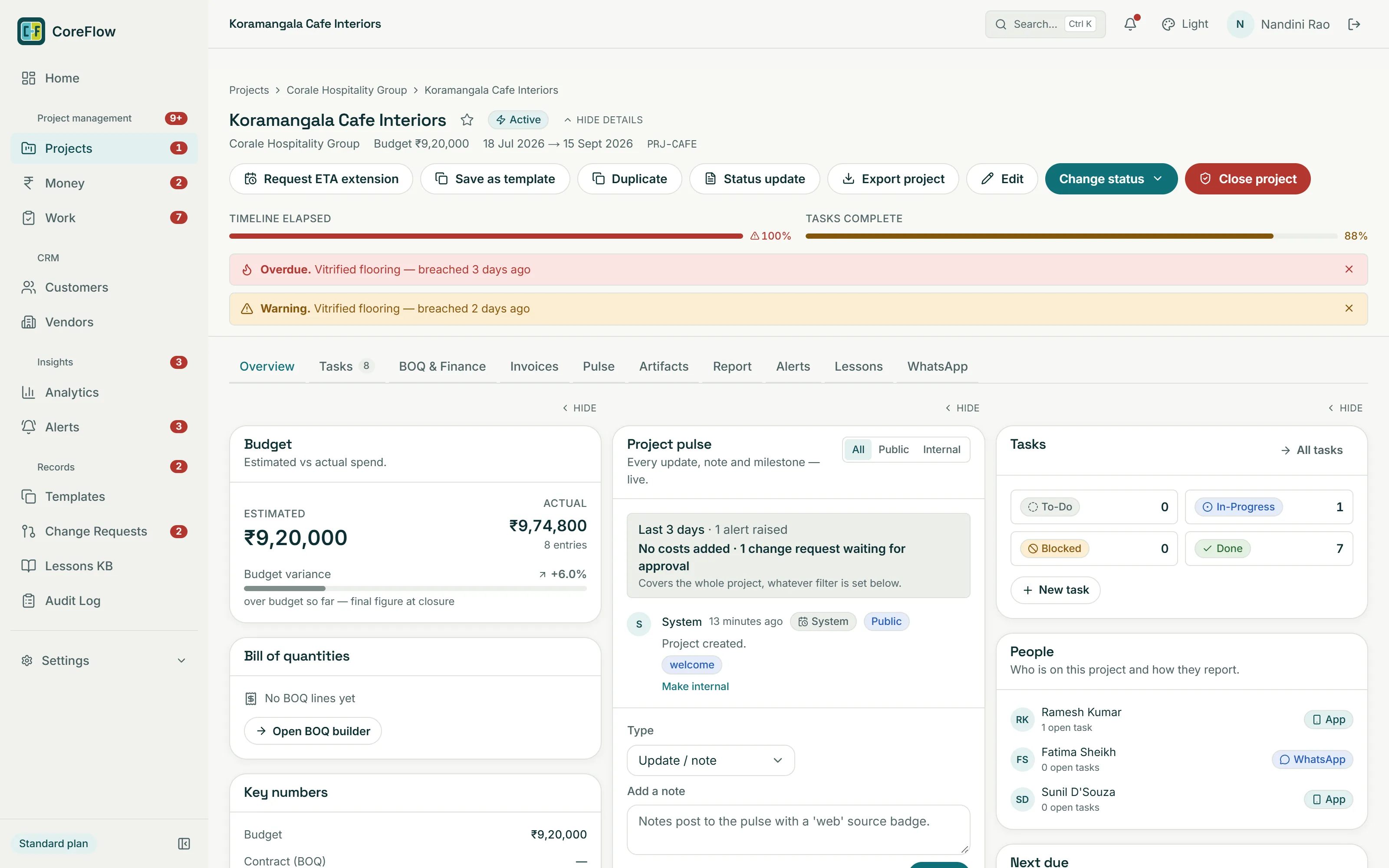This screenshot has height=868, width=1389.
Task: Open the Invoices tab
Action: click(x=534, y=366)
